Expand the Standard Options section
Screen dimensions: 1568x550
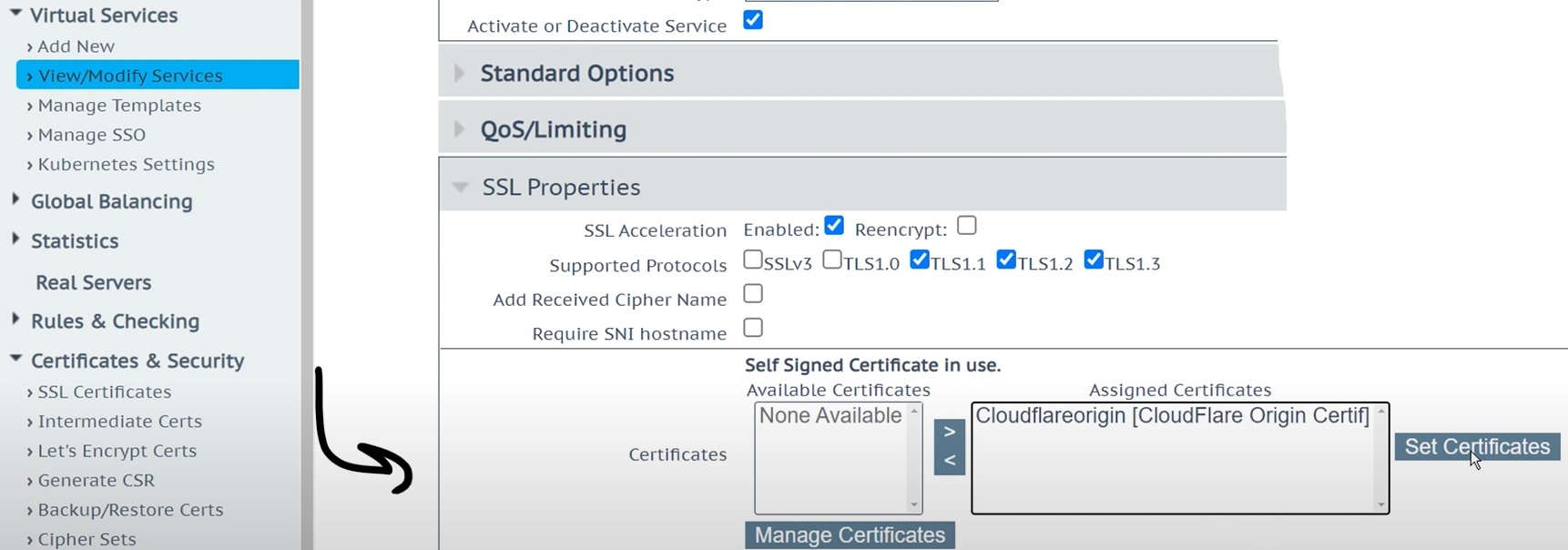(576, 73)
